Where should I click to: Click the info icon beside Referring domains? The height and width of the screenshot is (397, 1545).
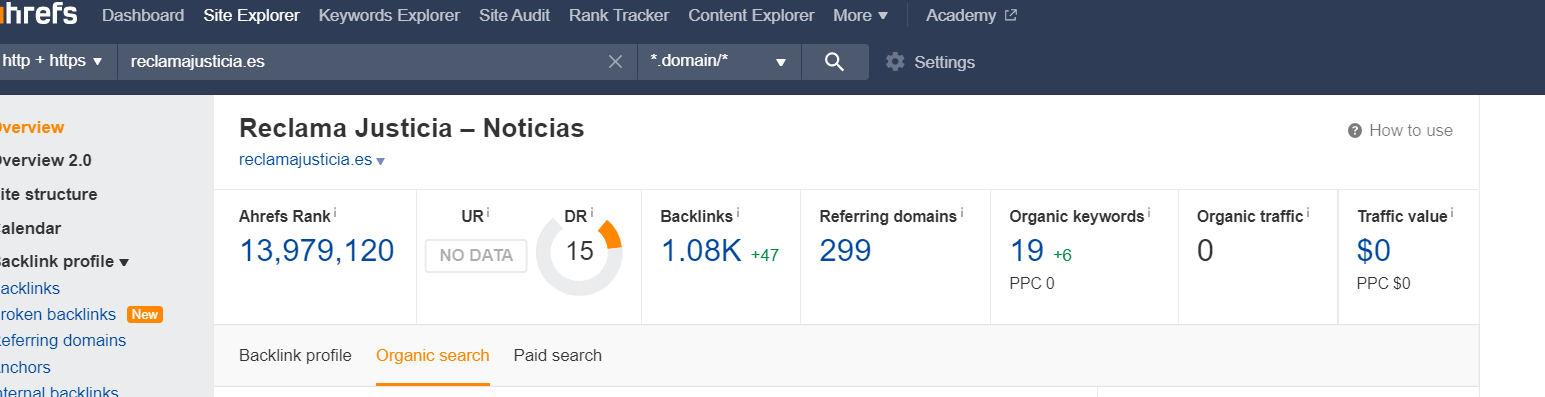tap(962, 213)
